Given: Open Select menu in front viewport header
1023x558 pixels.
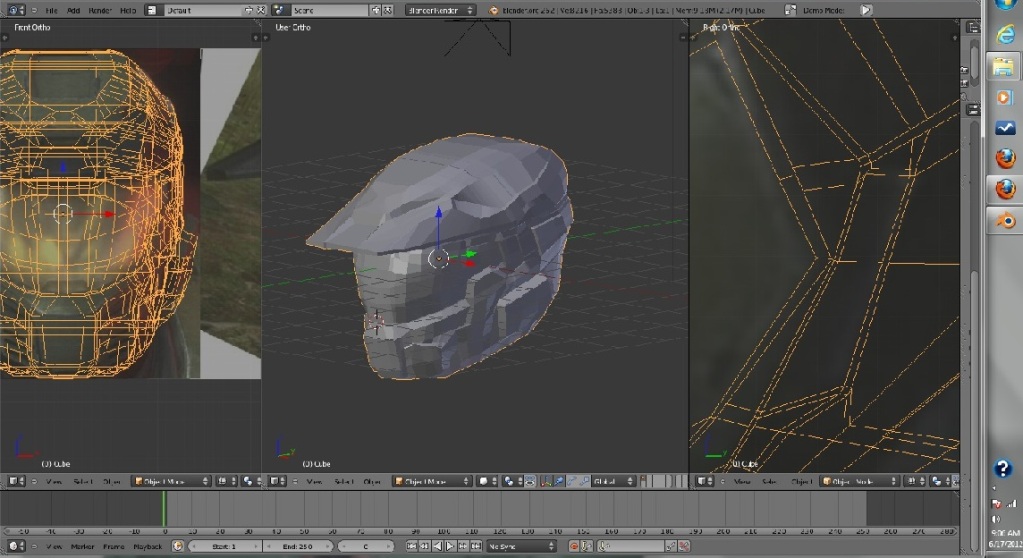Looking at the screenshot, I should (83, 482).
